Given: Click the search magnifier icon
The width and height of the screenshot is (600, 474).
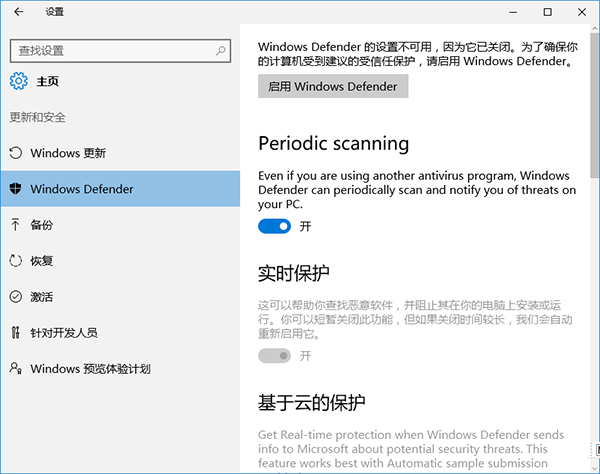Looking at the screenshot, I should (220, 50).
